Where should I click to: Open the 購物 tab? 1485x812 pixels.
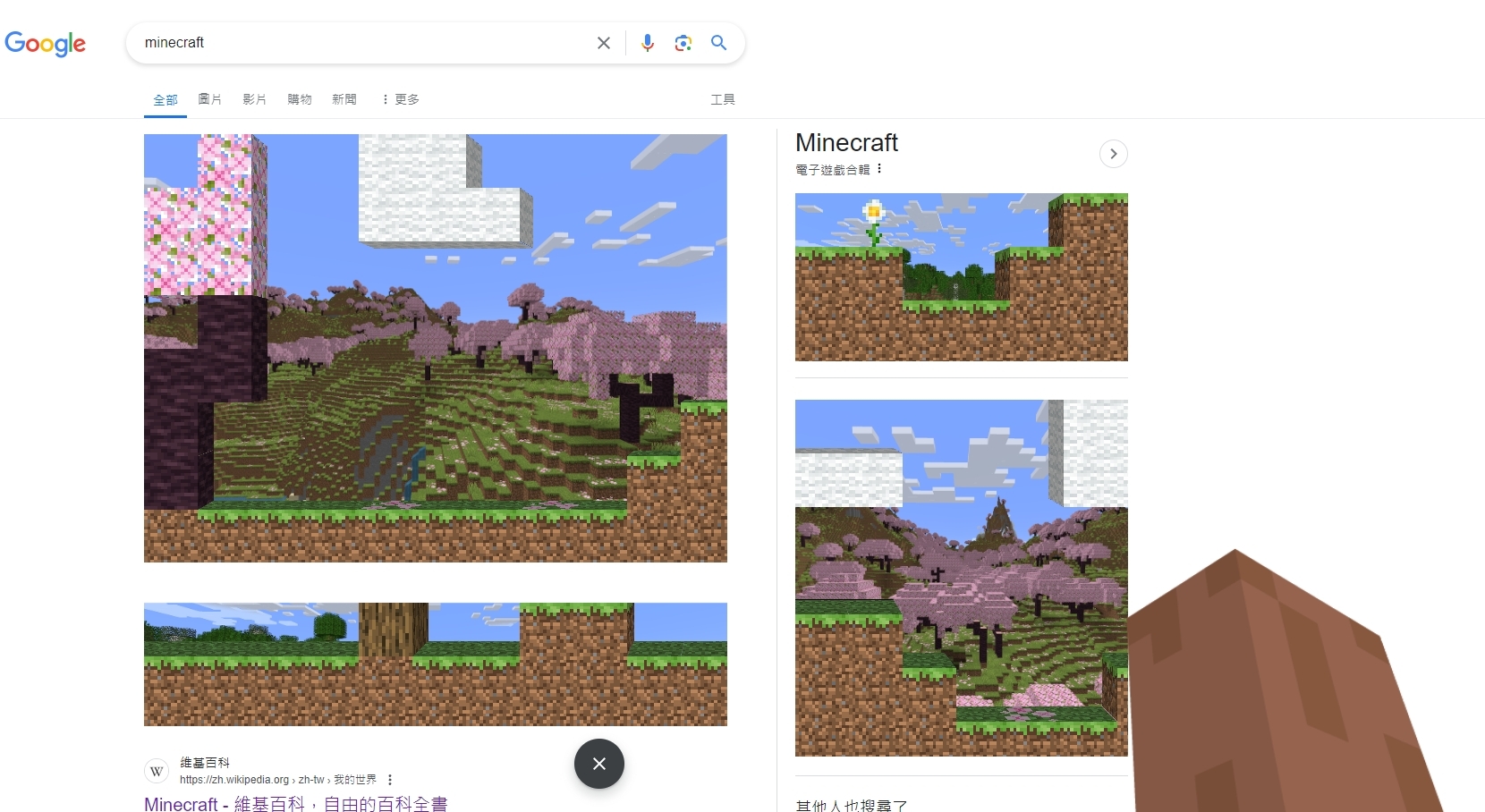(x=300, y=99)
